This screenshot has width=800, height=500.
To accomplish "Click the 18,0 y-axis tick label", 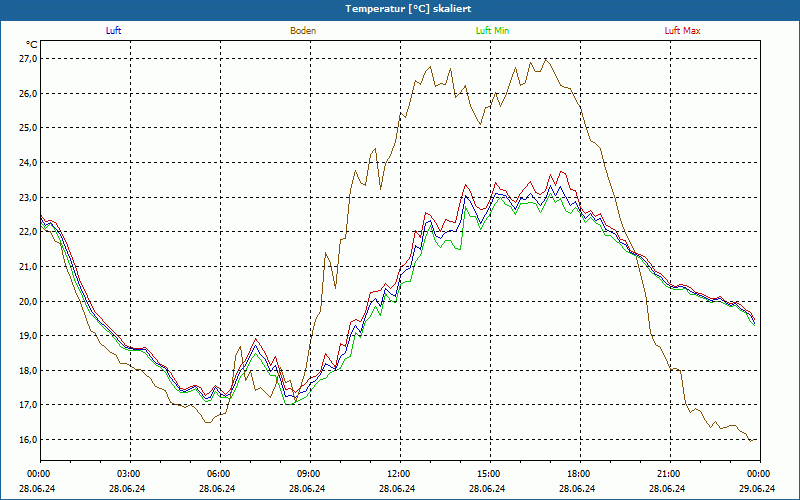I will (28, 370).
